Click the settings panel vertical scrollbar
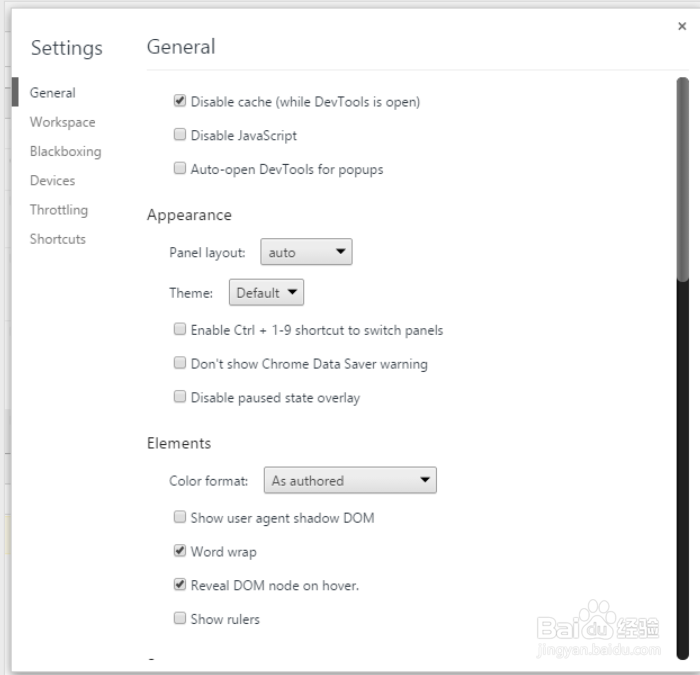700x675 pixels. pyautogui.click(x=683, y=180)
